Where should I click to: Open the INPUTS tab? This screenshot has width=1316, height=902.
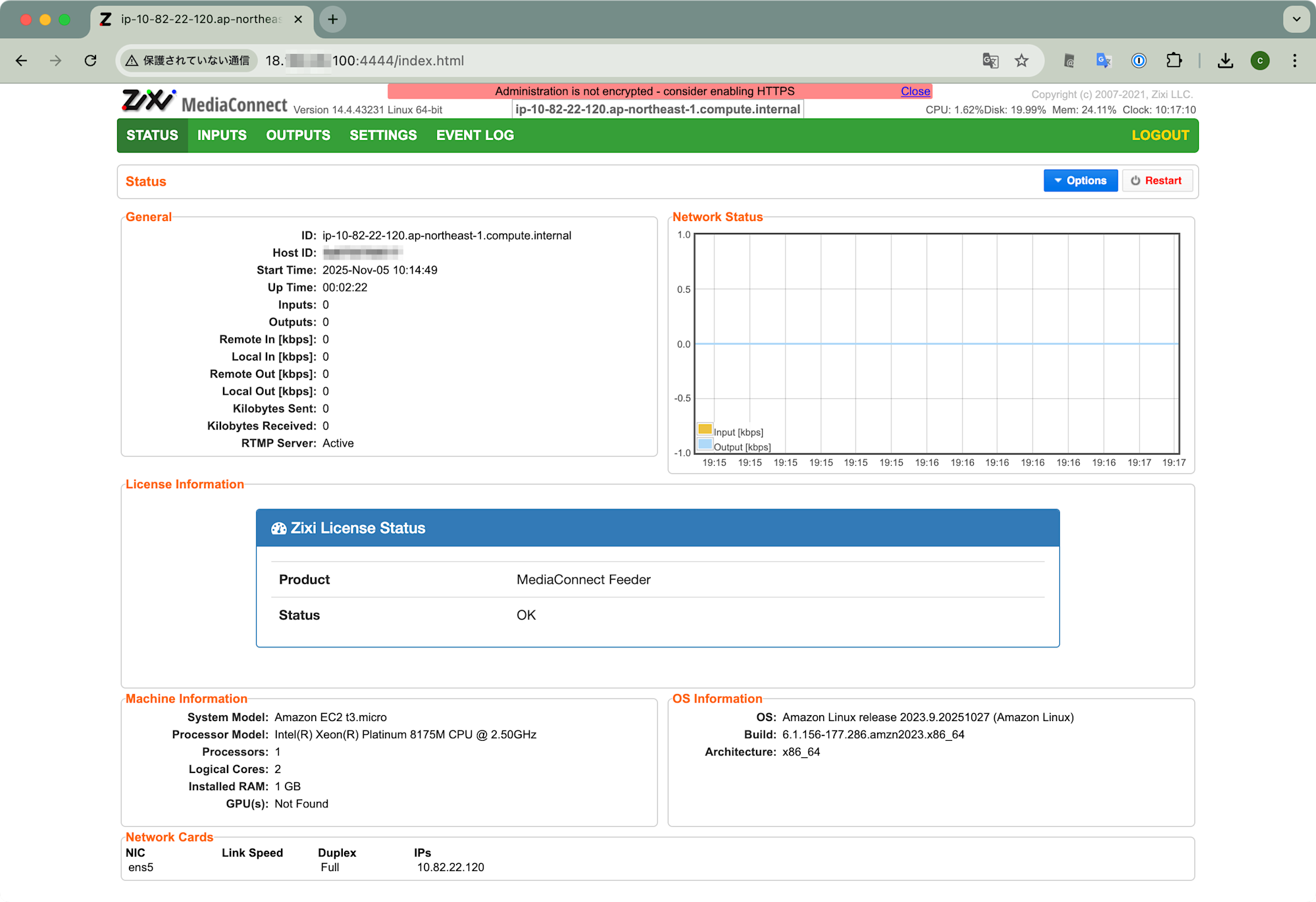[222, 136]
